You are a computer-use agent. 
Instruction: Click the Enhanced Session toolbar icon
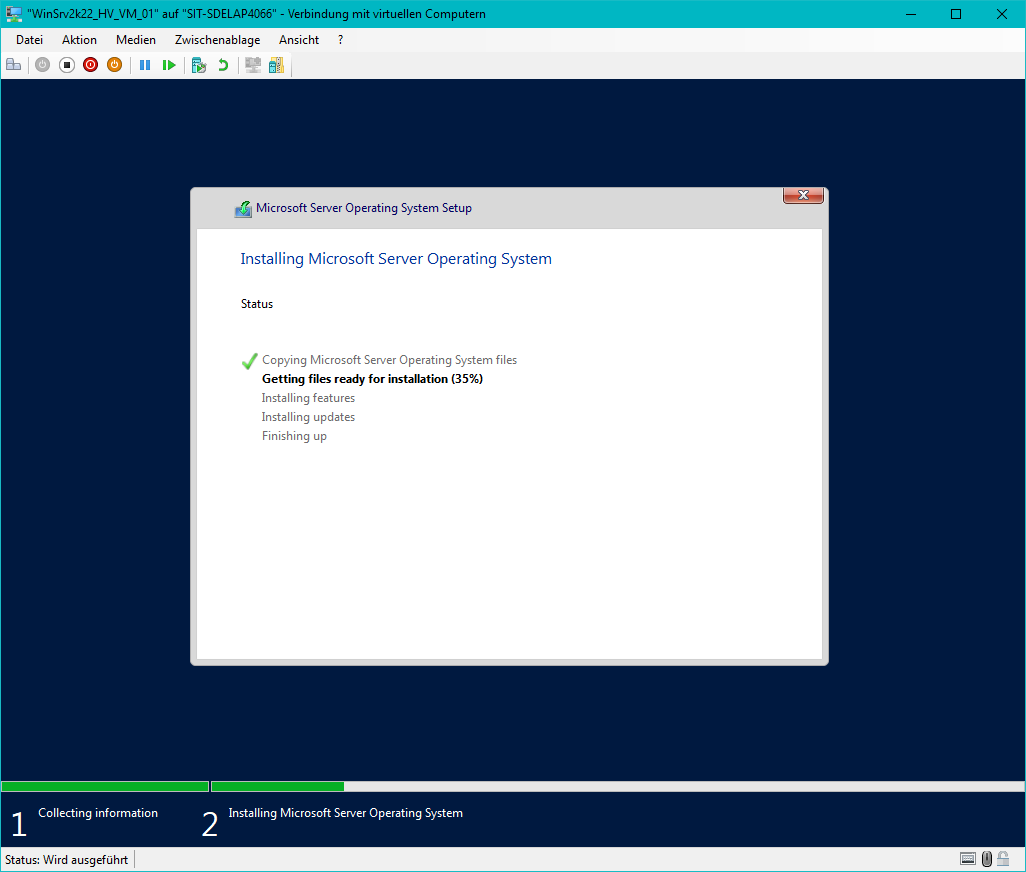[x=253, y=65]
